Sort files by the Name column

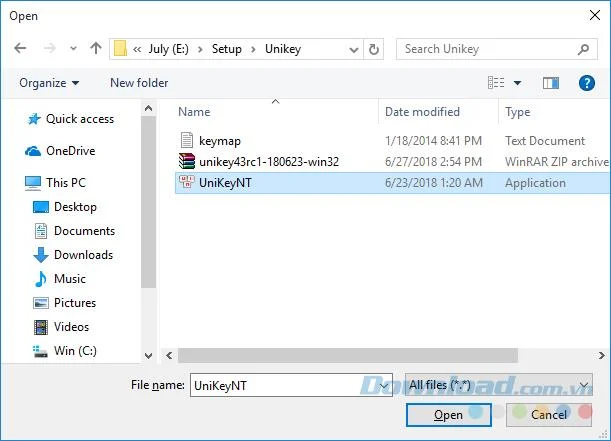[194, 112]
